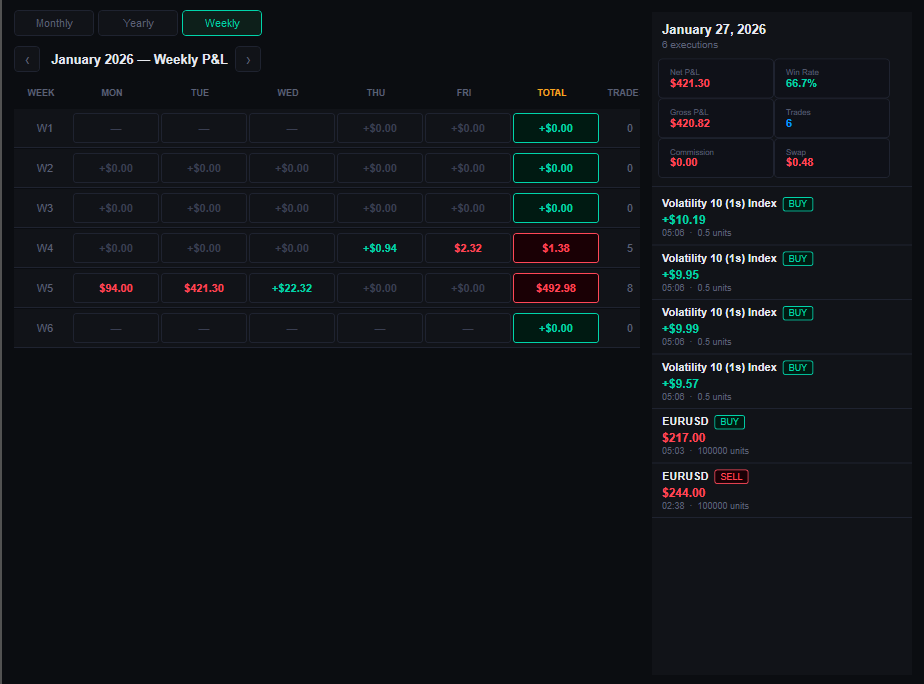Click the next month chevron arrow
This screenshot has height=684, width=924.
coord(248,59)
